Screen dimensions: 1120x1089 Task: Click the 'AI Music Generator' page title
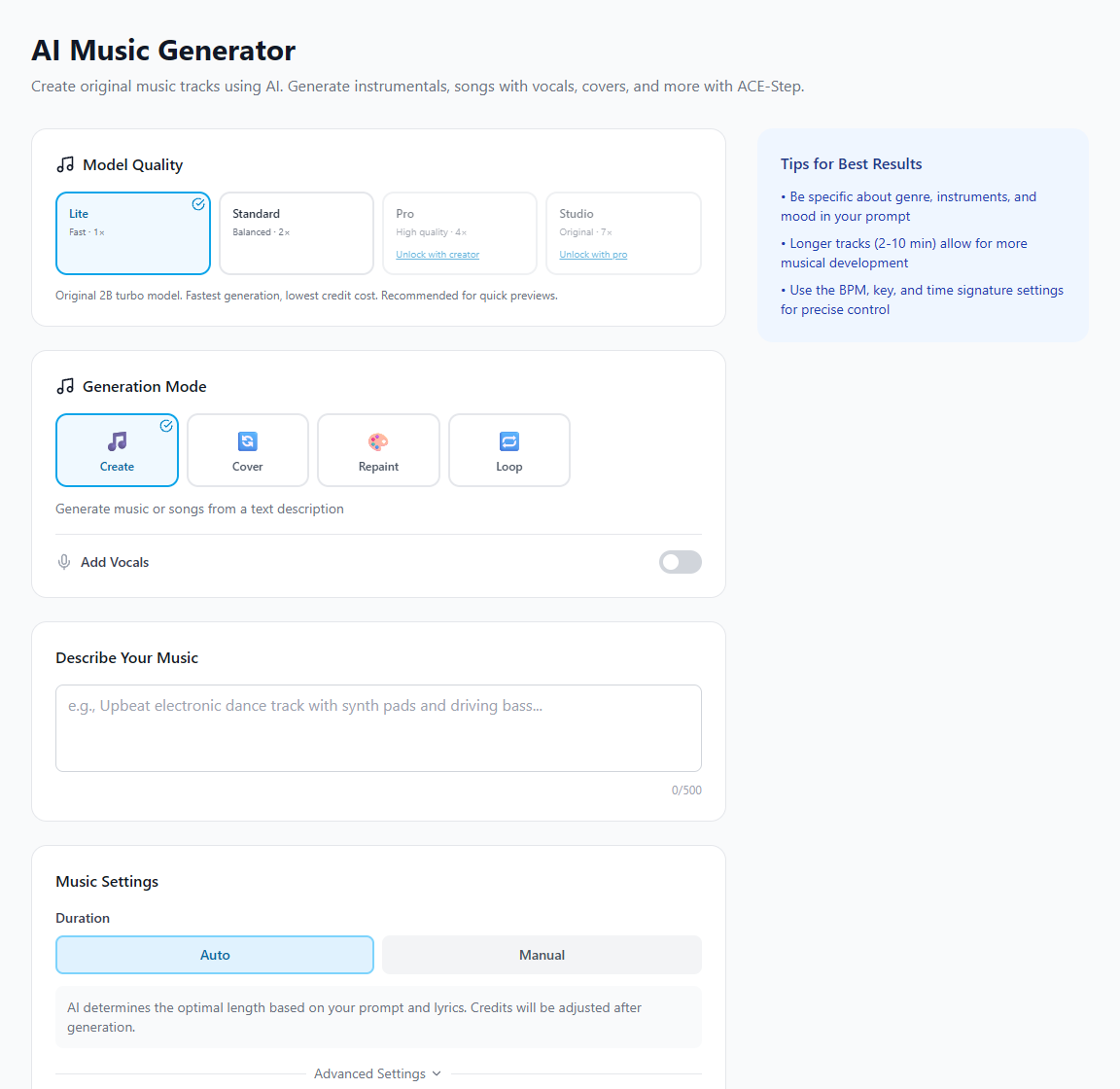click(x=163, y=51)
